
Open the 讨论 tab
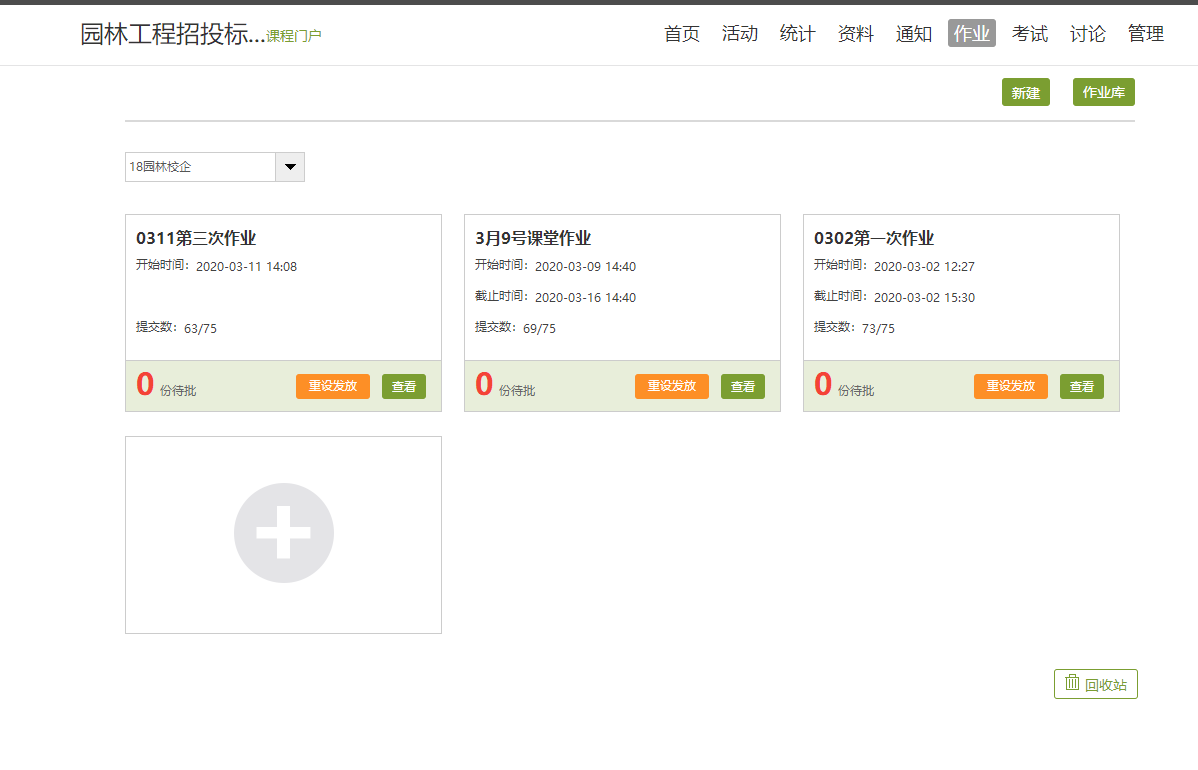tap(1088, 34)
